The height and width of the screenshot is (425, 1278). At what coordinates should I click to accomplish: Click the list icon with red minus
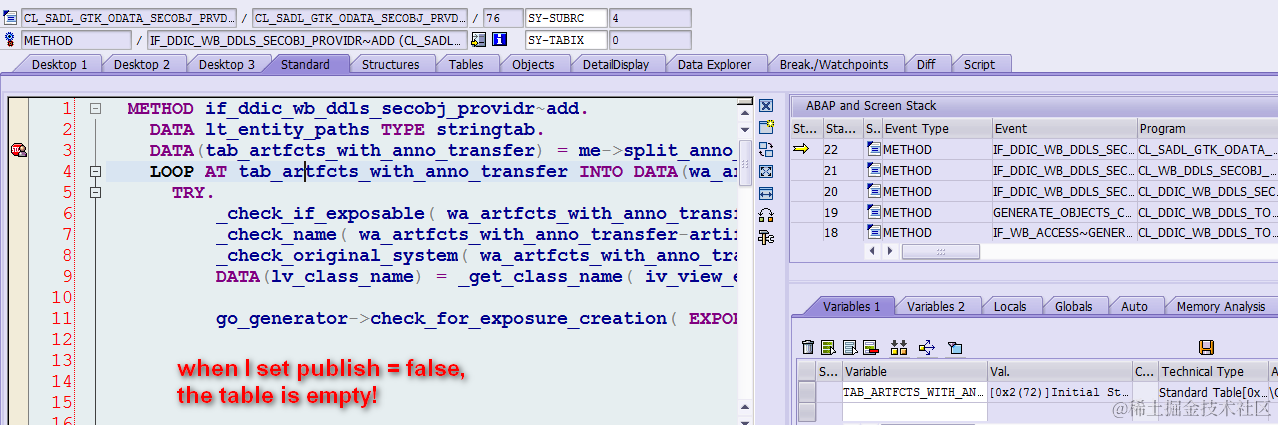[x=870, y=347]
